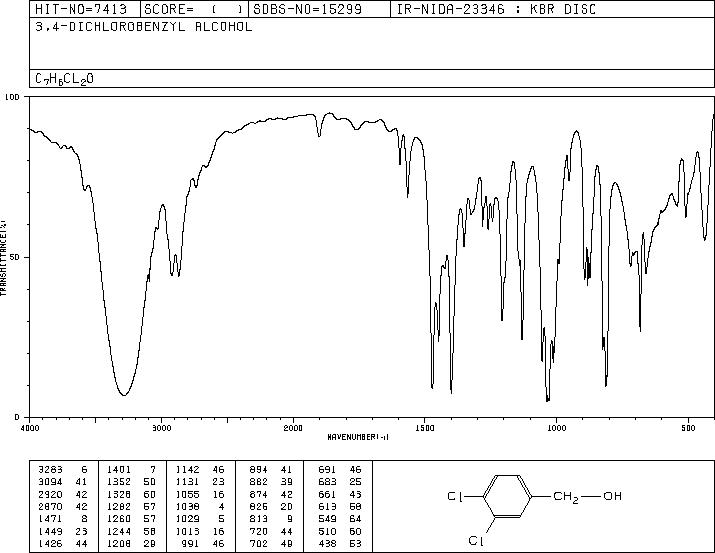This screenshot has height=553, width=715.
Task: Click the 1000 x-axis tick label
Action: tap(556, 428)
